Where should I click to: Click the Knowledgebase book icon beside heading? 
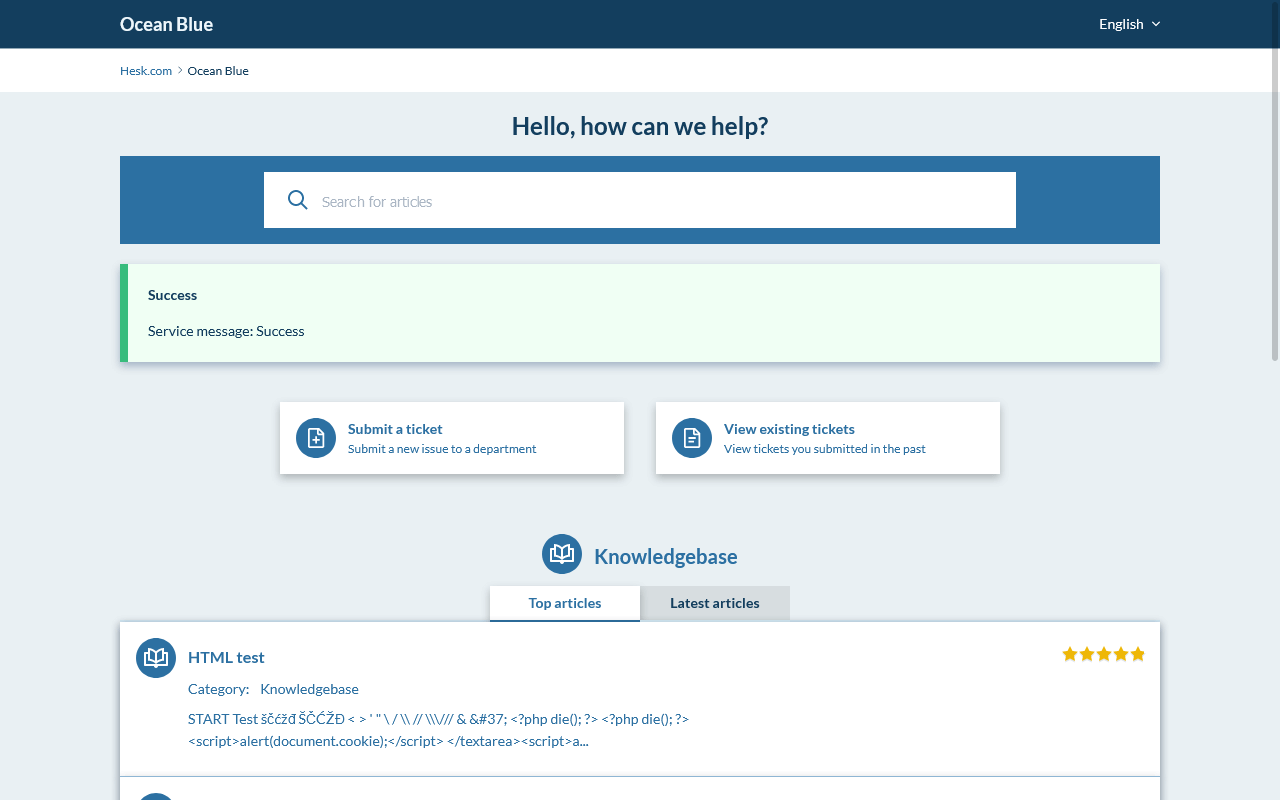coord(562,554)
